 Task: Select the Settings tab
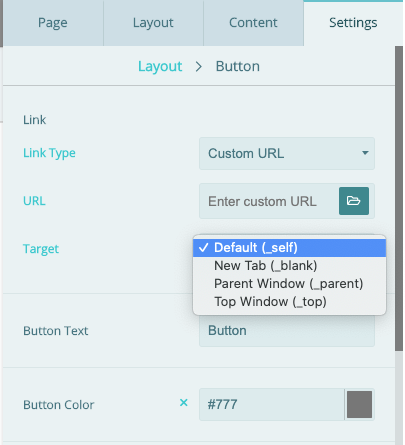click(353, 23)
